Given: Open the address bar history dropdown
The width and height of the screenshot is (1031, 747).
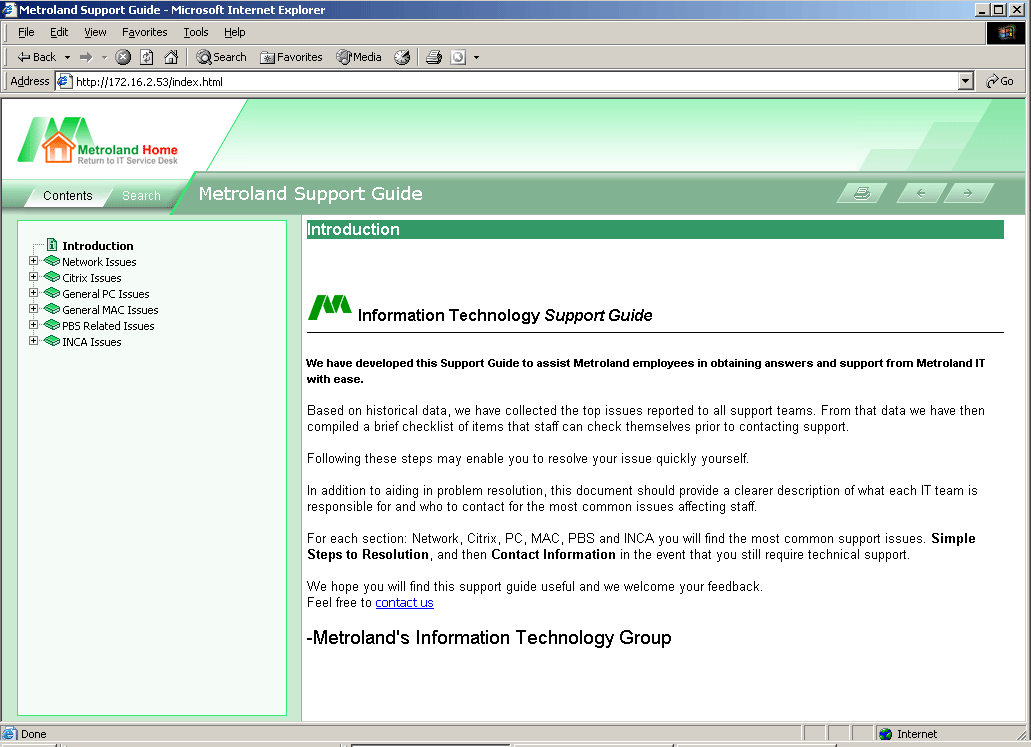Looking at the screenshot, I should 966,82.
